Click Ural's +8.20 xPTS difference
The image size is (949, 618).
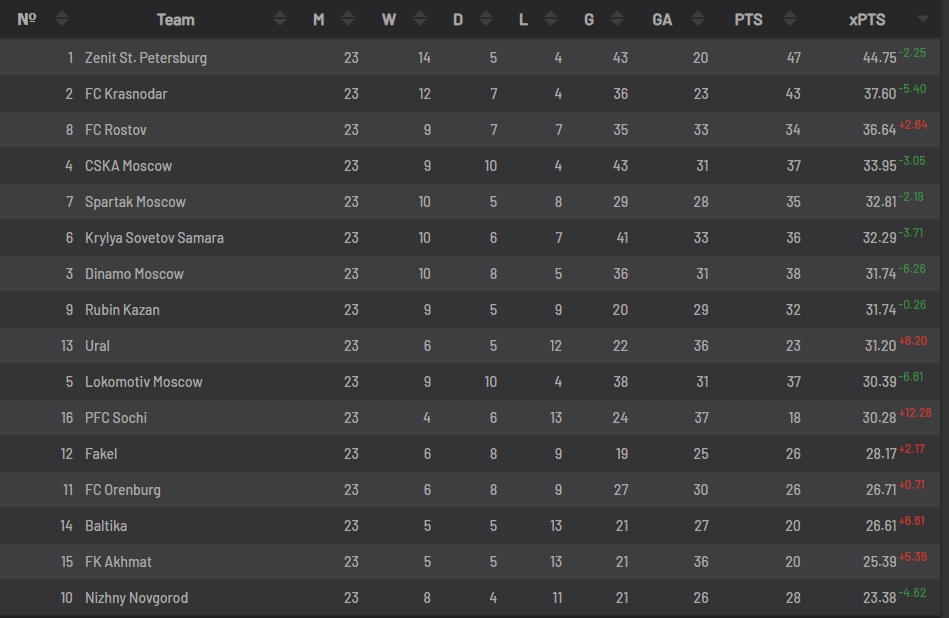pyautogui.click(x=913, y=341)
